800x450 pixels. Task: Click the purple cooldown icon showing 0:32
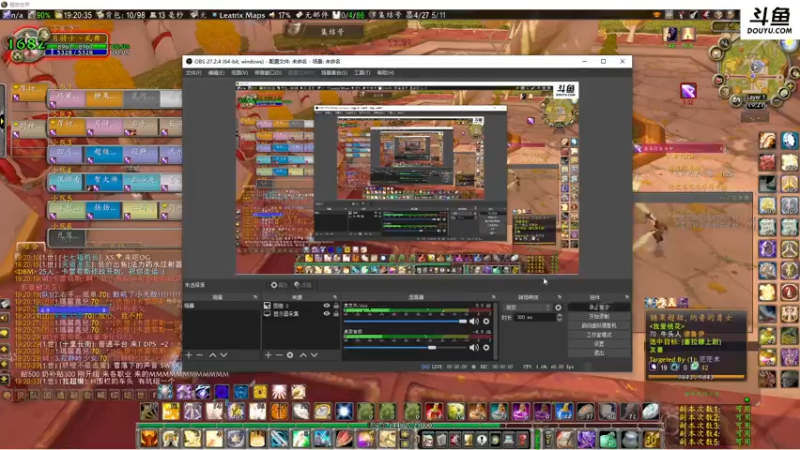688,91
